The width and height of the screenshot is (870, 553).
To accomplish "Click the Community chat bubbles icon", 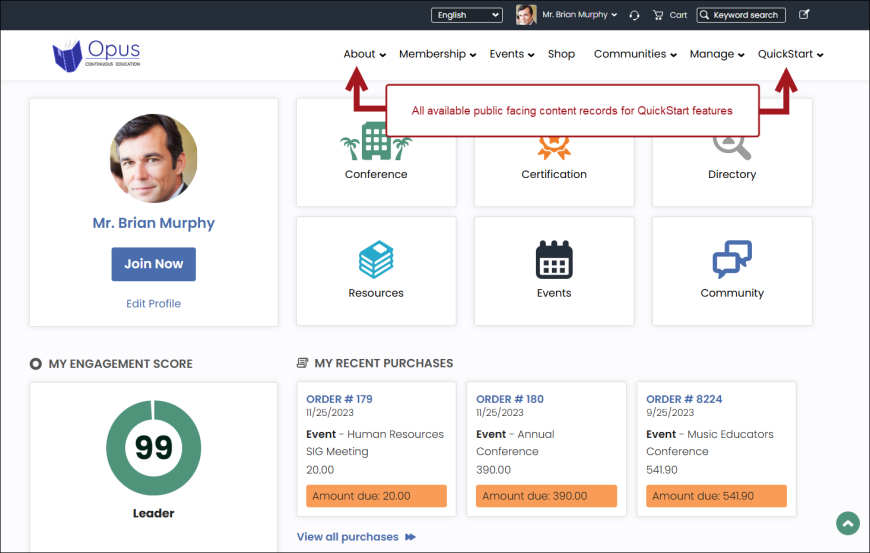I will tap(732, 260).
